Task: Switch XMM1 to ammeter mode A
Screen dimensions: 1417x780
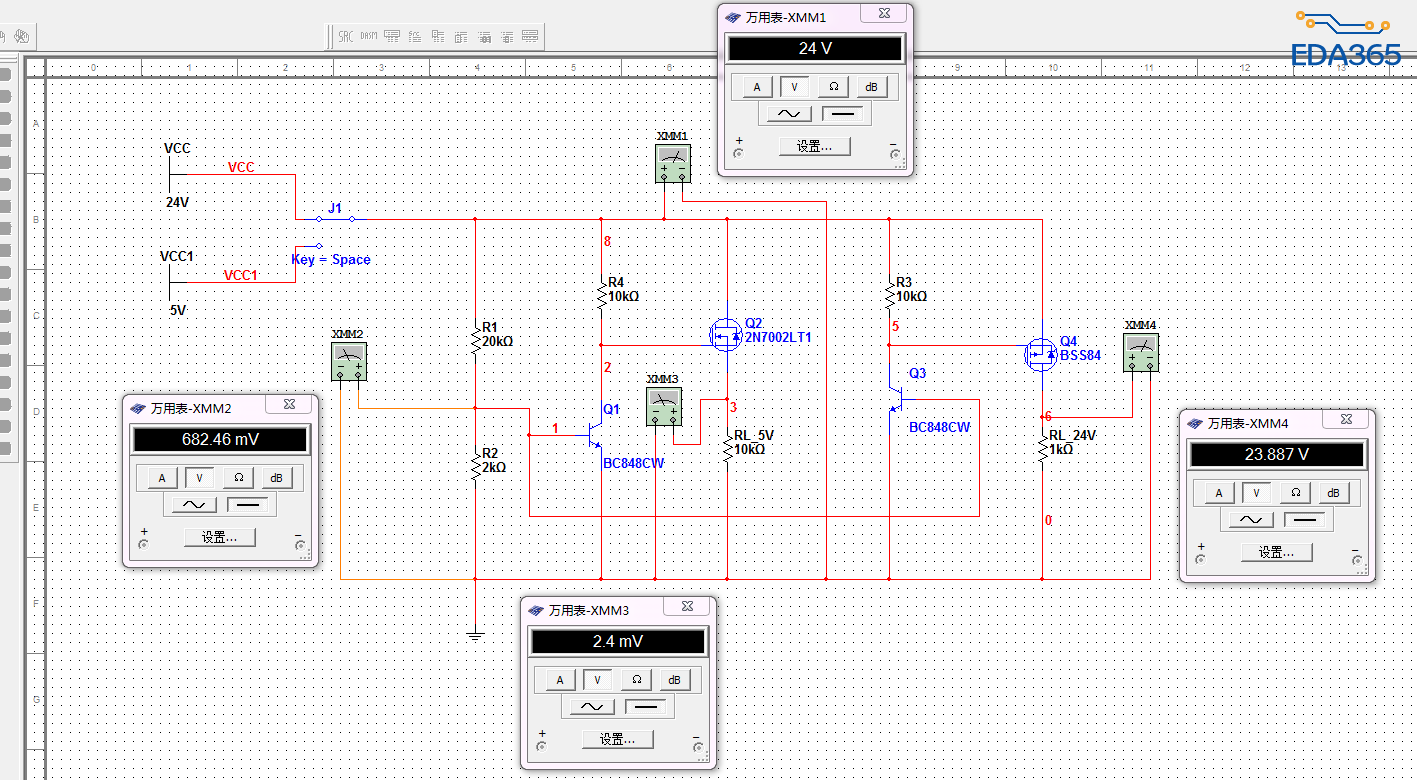Action: [757, 87]
